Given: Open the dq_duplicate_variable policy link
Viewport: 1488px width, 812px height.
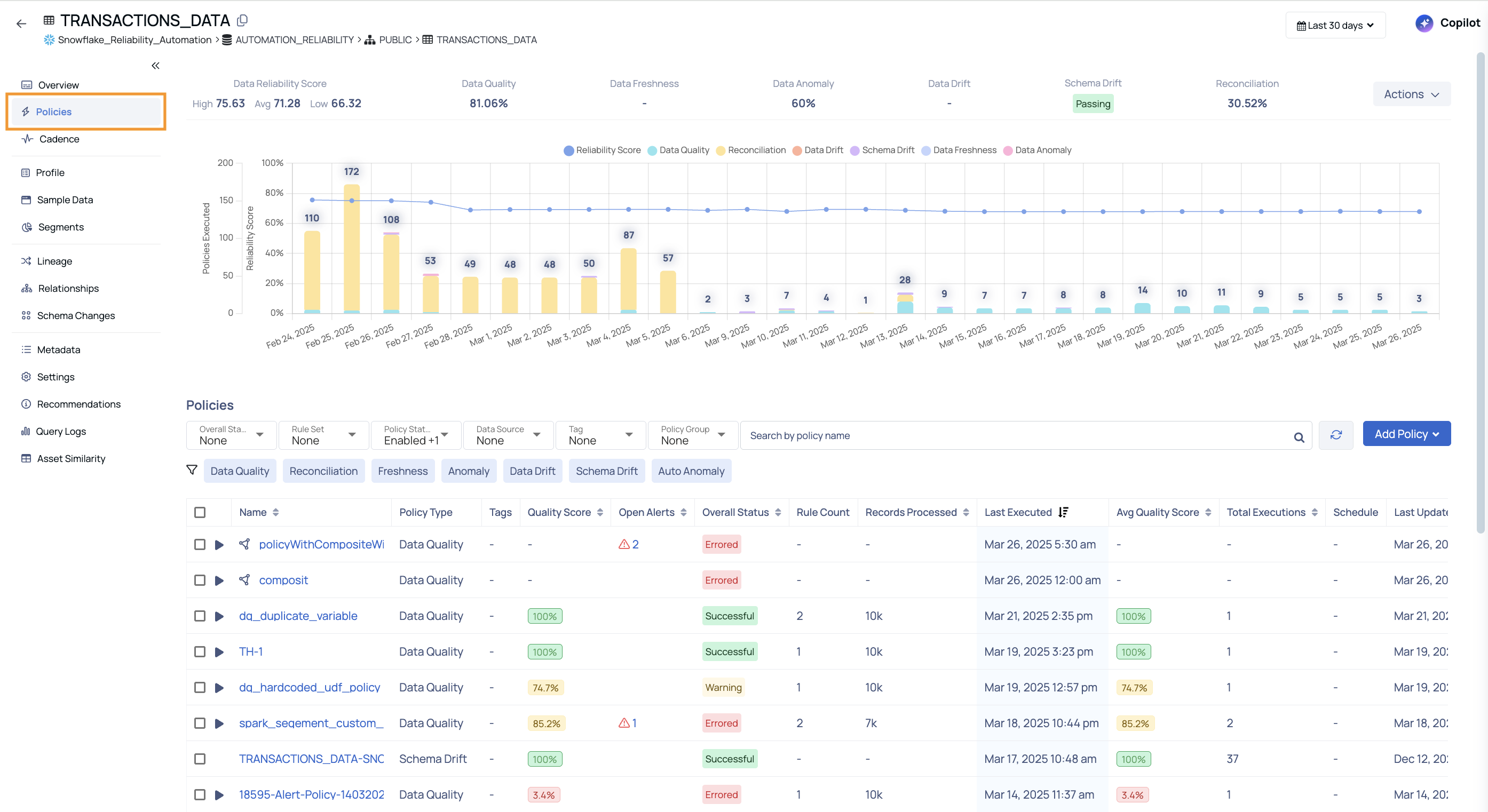Looking at the screenshot, I should [x=298, y=616].
